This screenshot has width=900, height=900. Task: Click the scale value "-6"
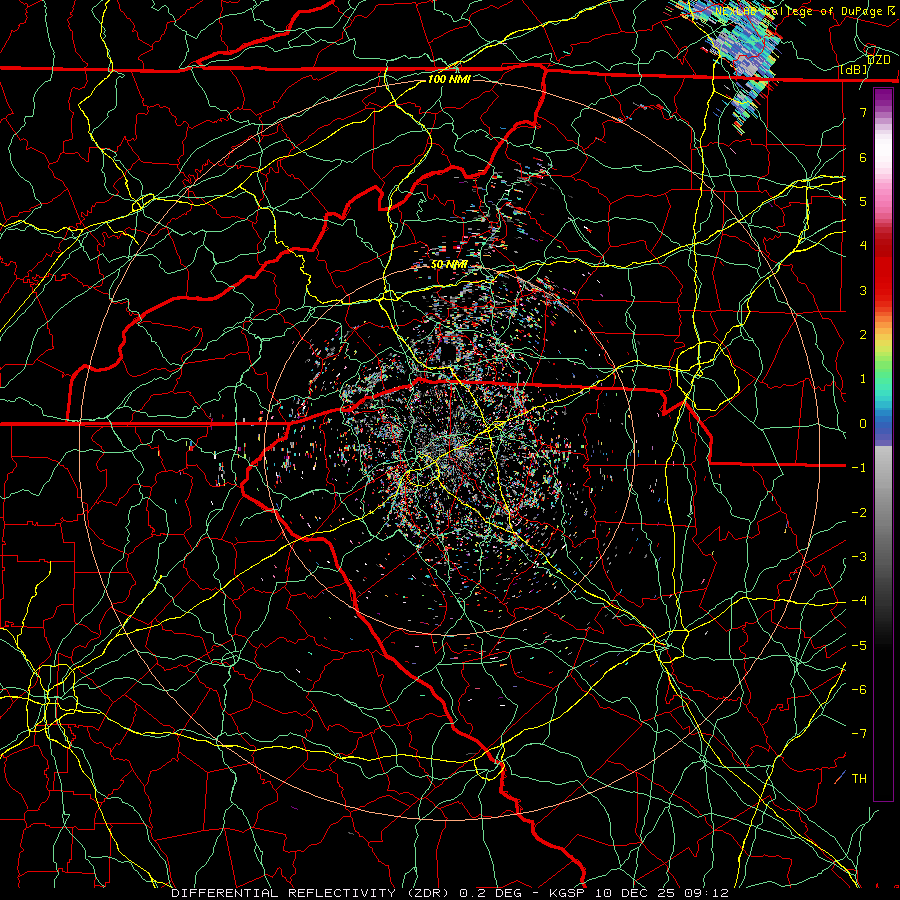coord(859,690)
